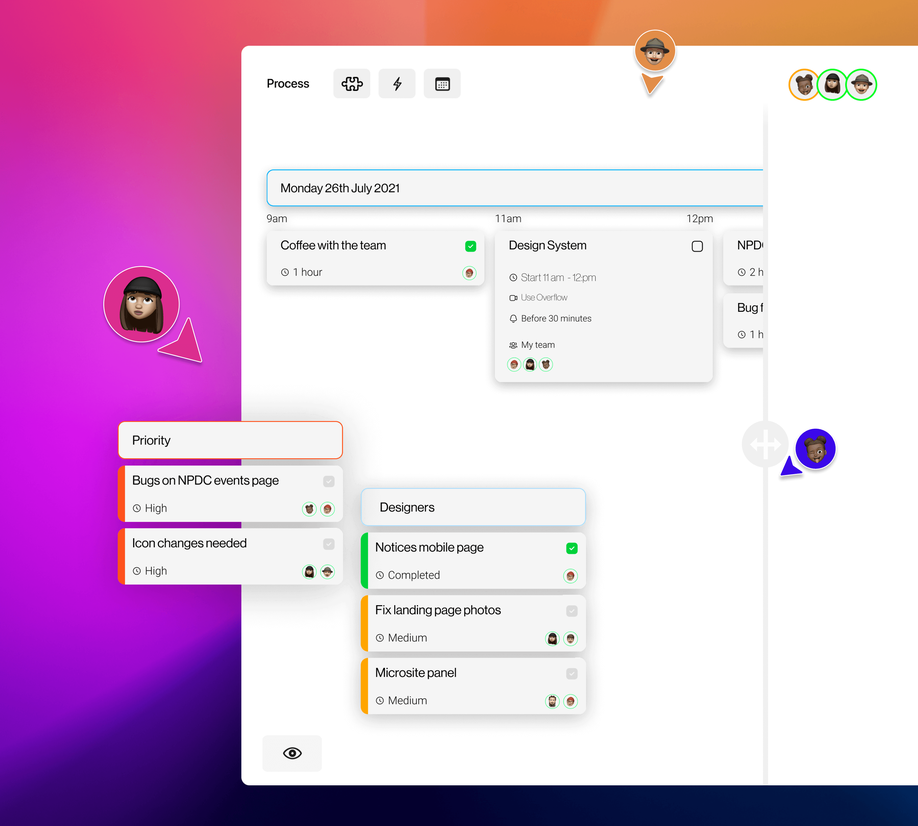The image size is (918, 826).
Task: Click the clock icon on Icon changes needed
Action: click(x=137, y=571)
